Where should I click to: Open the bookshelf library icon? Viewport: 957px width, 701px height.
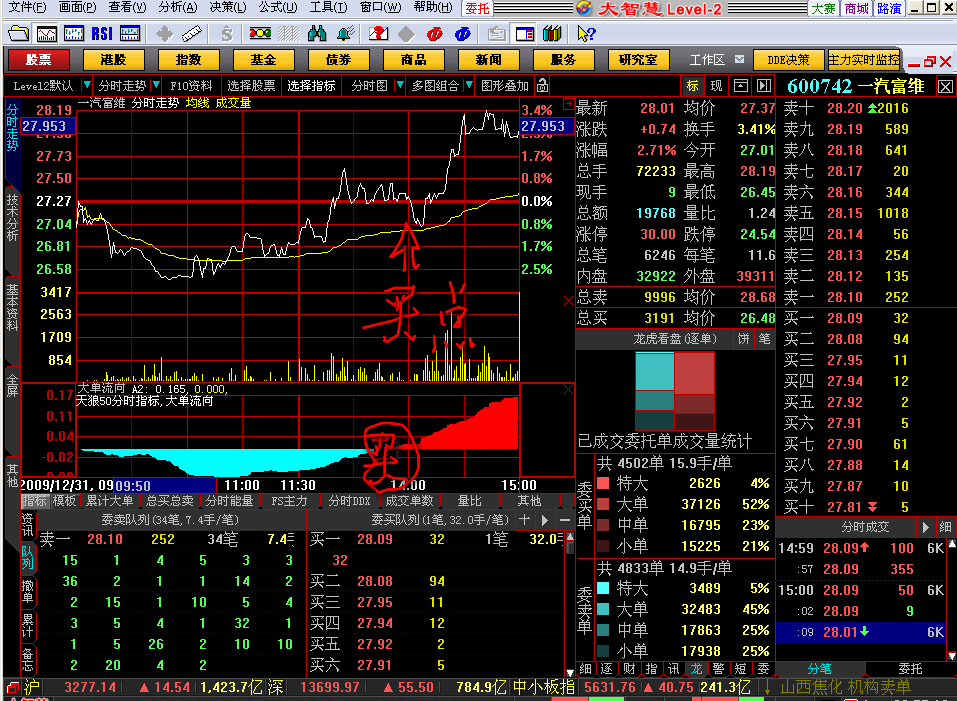[x=552, y=34]
